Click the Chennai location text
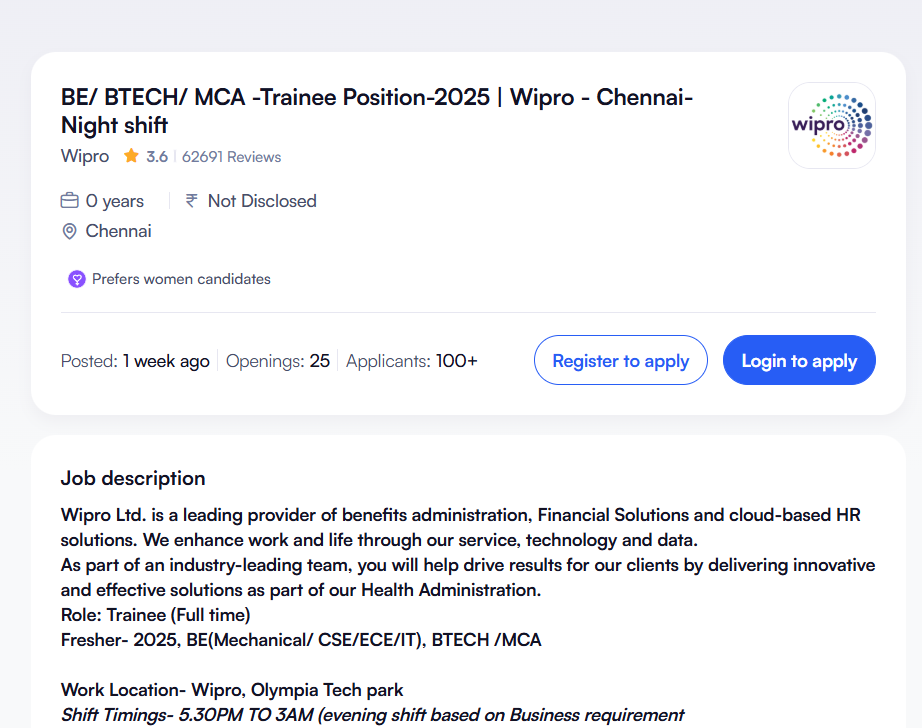 pos(119,231)
